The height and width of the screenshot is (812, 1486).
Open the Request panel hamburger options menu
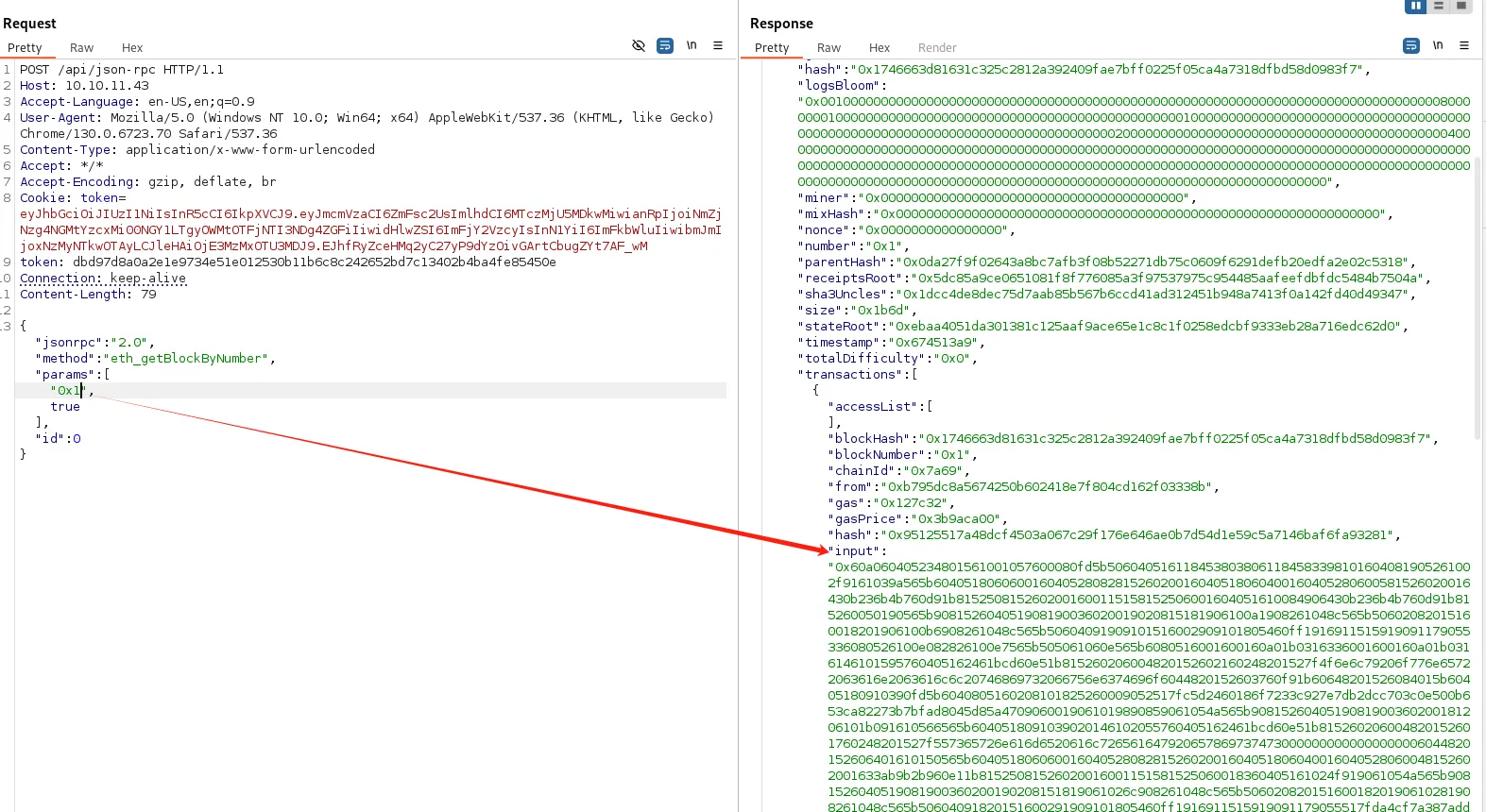(718, 45)
